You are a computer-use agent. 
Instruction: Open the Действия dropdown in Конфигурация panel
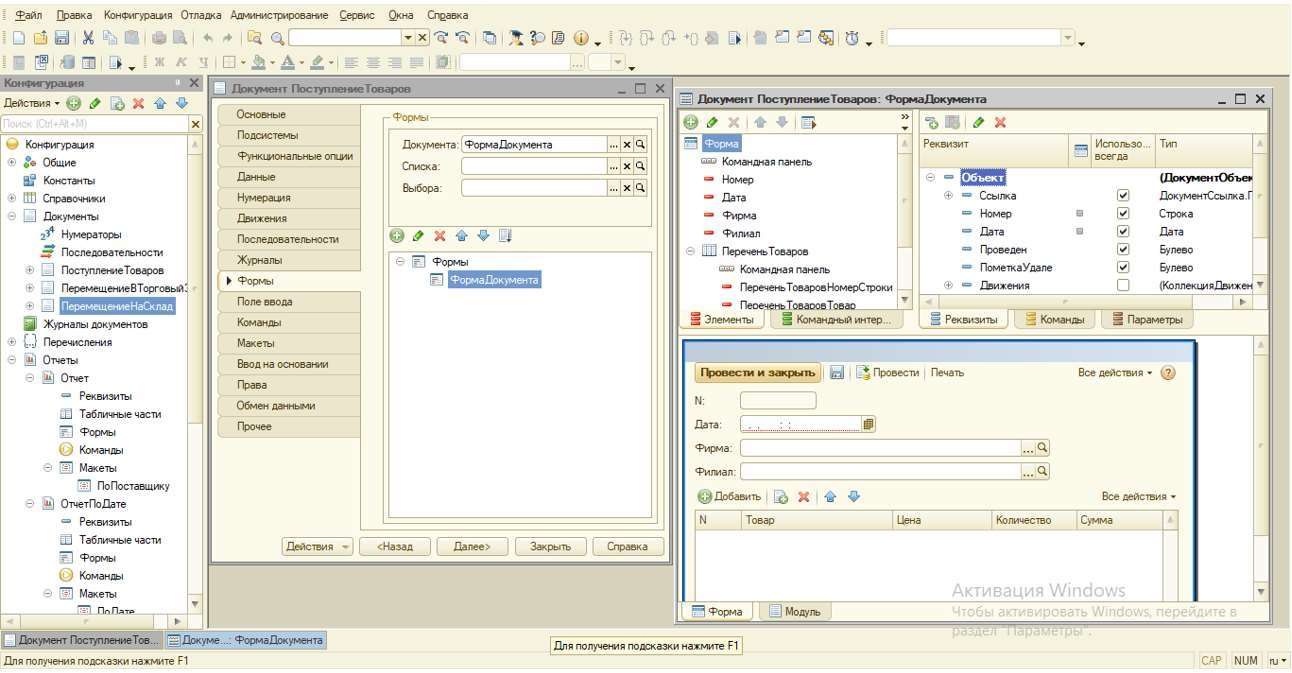[x=32, y=103]
